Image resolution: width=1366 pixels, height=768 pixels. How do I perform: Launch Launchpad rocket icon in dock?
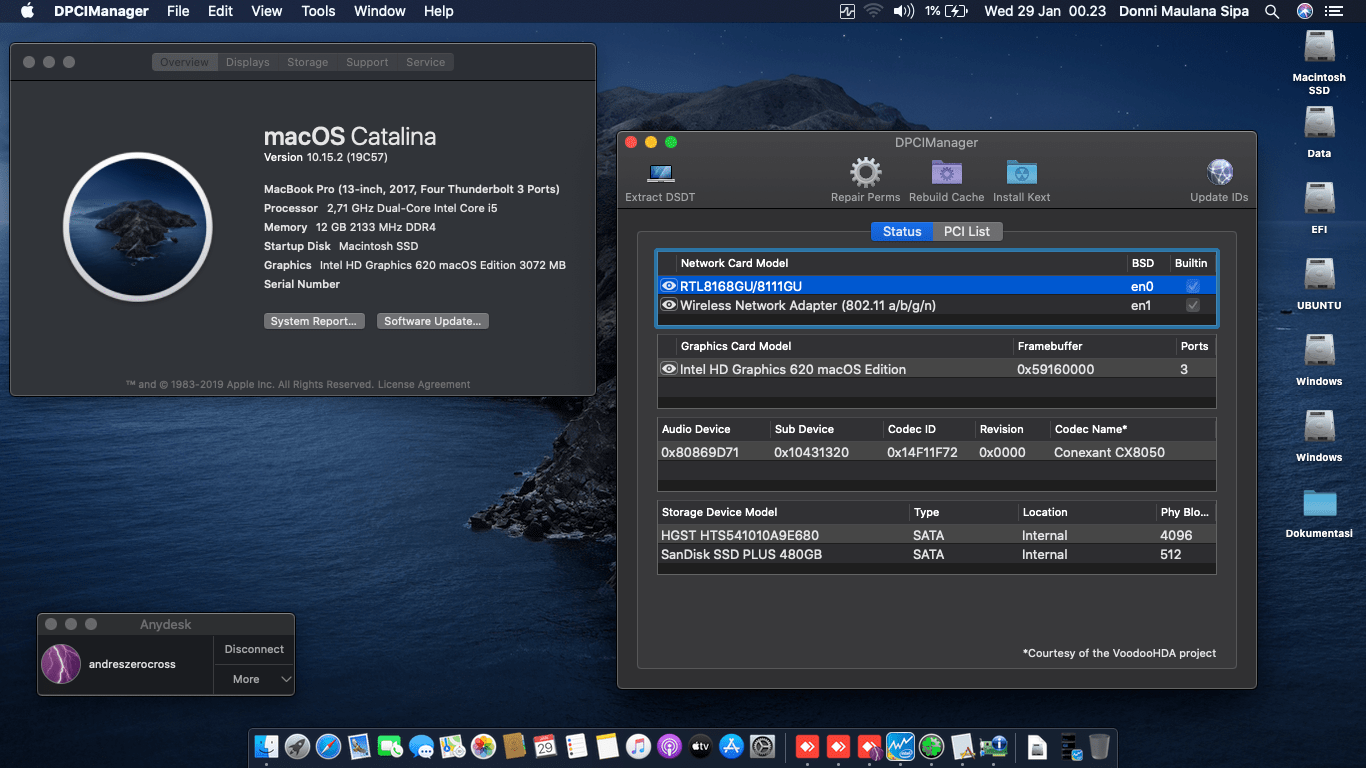(297, 746)
